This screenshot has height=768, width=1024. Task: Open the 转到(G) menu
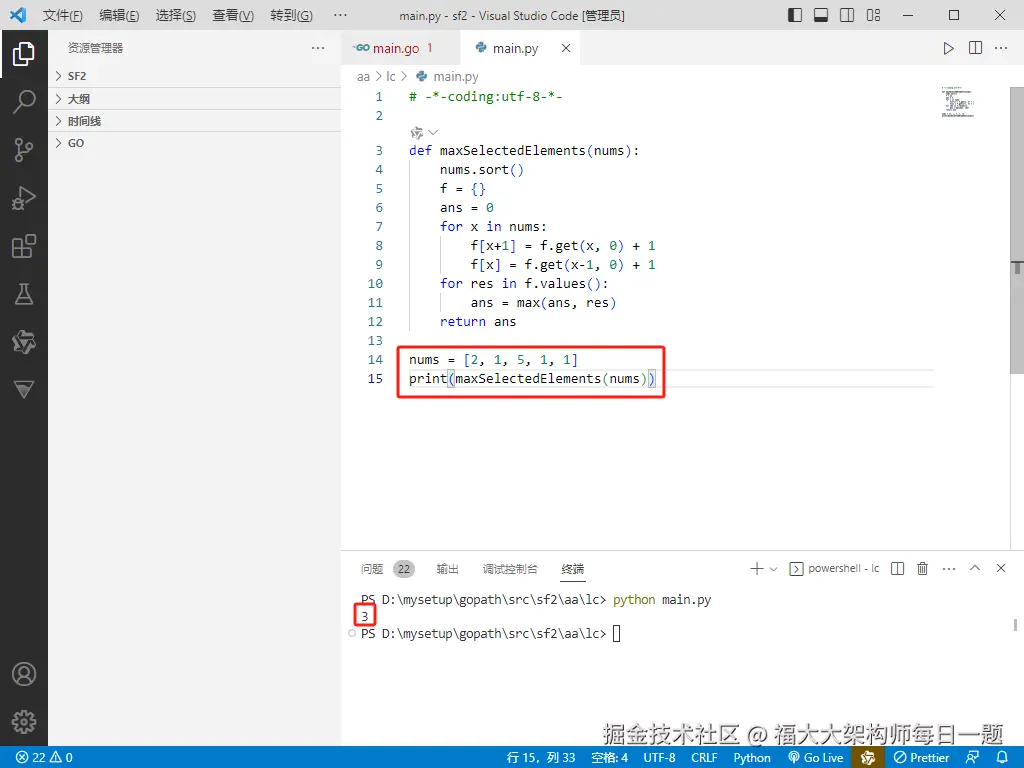pos(291,15)
